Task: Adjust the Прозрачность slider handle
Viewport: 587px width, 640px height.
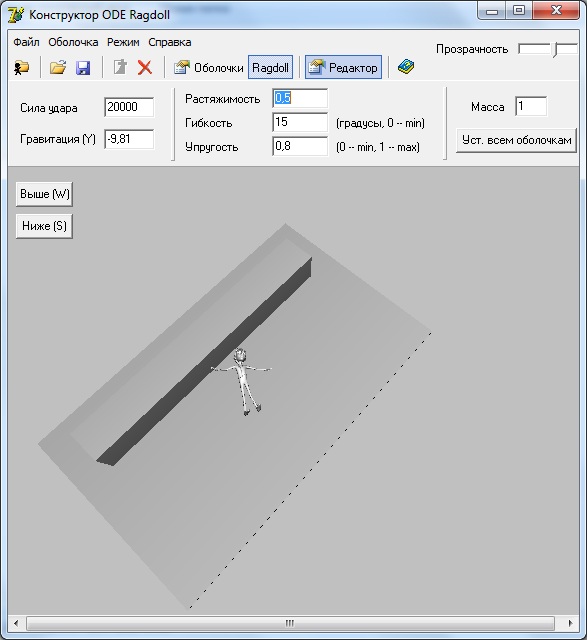Action: [x=556, y=50]
